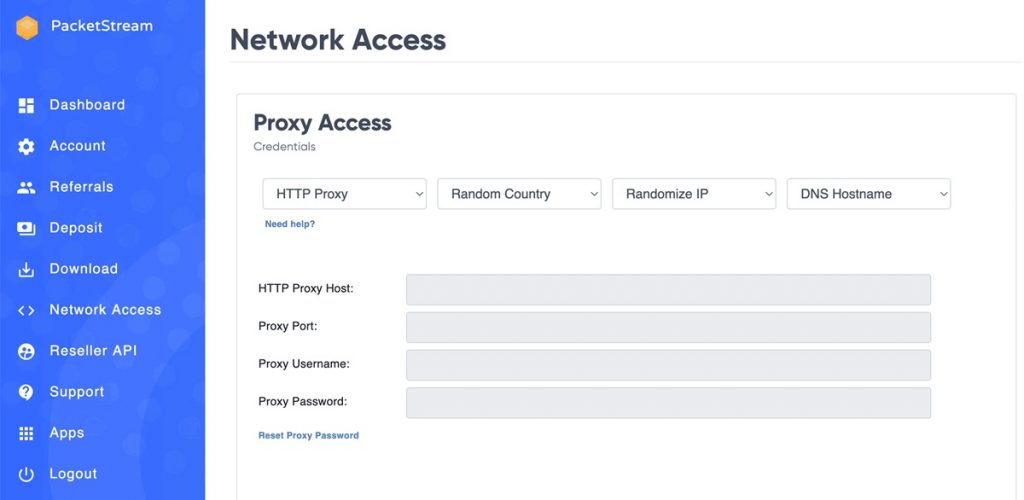Click the Dashboard grid icon
Viewport: 1024px width, 500px height.
[x=26, y=106]
